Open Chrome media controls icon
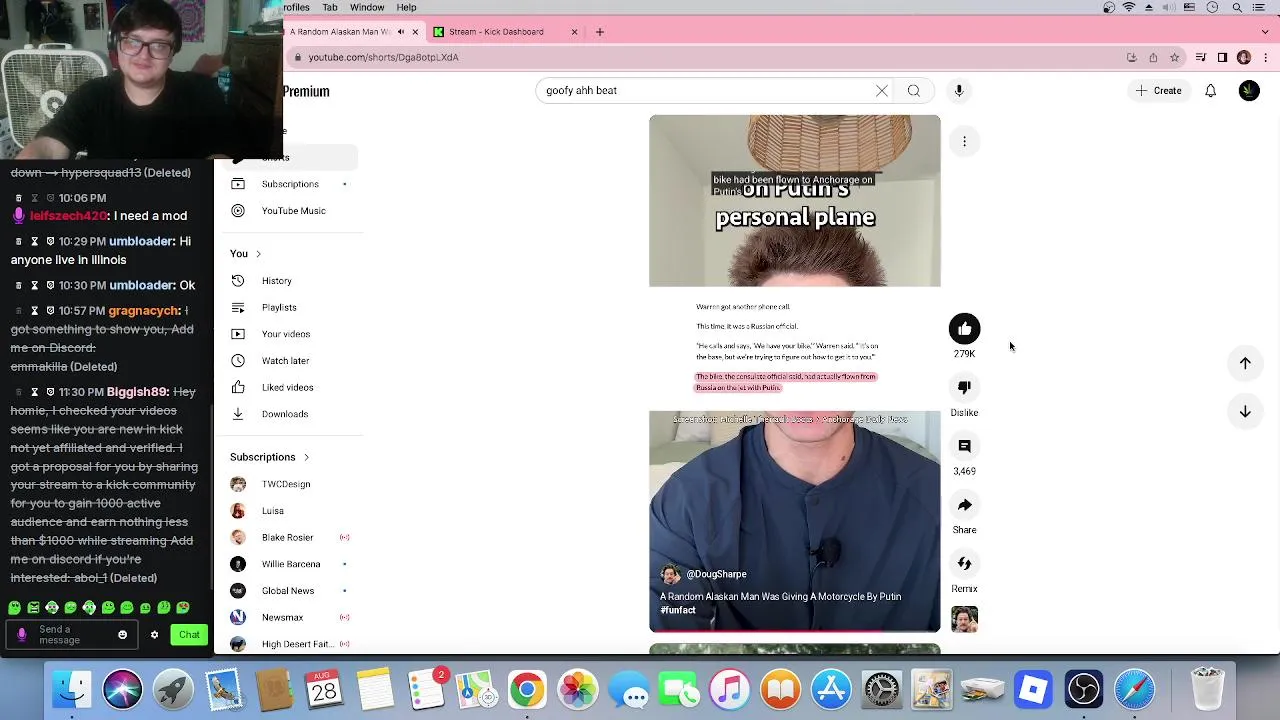The height and width of the screenshot is (720, 1280). coord(1201,58)
